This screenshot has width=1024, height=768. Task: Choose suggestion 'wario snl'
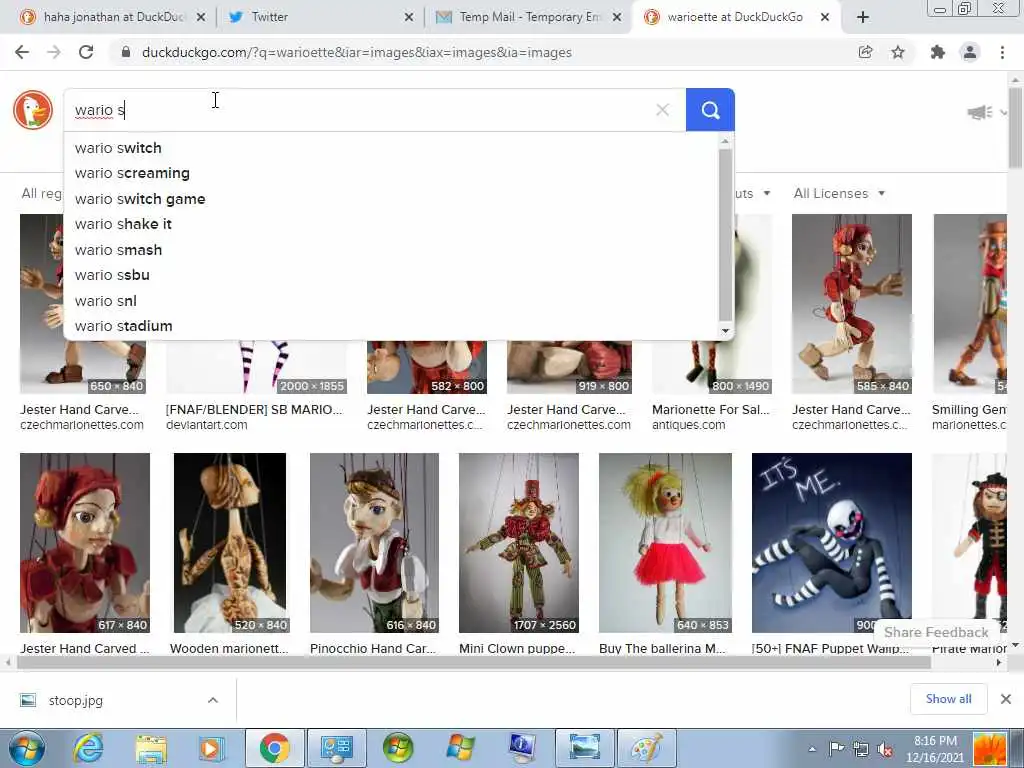click(x=392, y=301)
